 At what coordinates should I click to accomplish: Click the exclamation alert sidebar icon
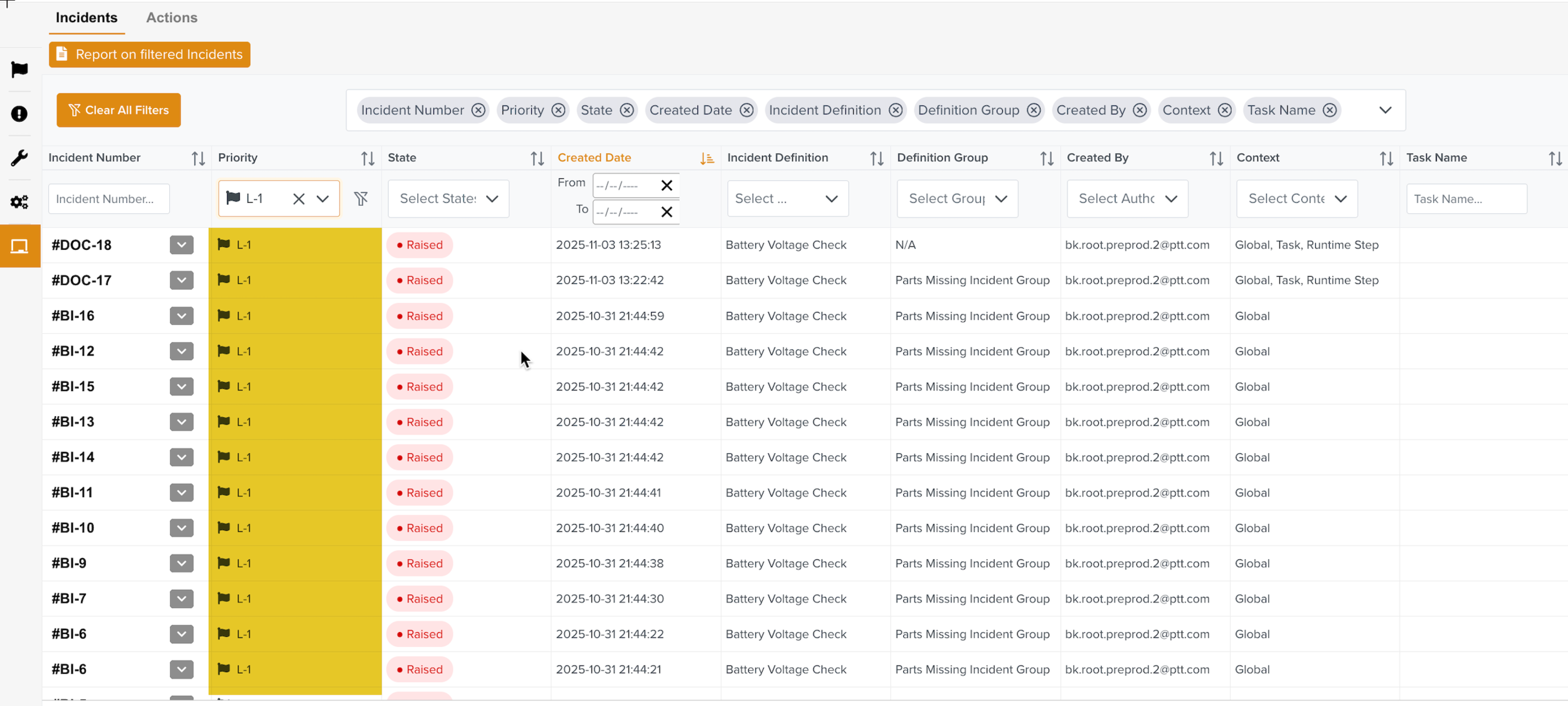[19, 114]
